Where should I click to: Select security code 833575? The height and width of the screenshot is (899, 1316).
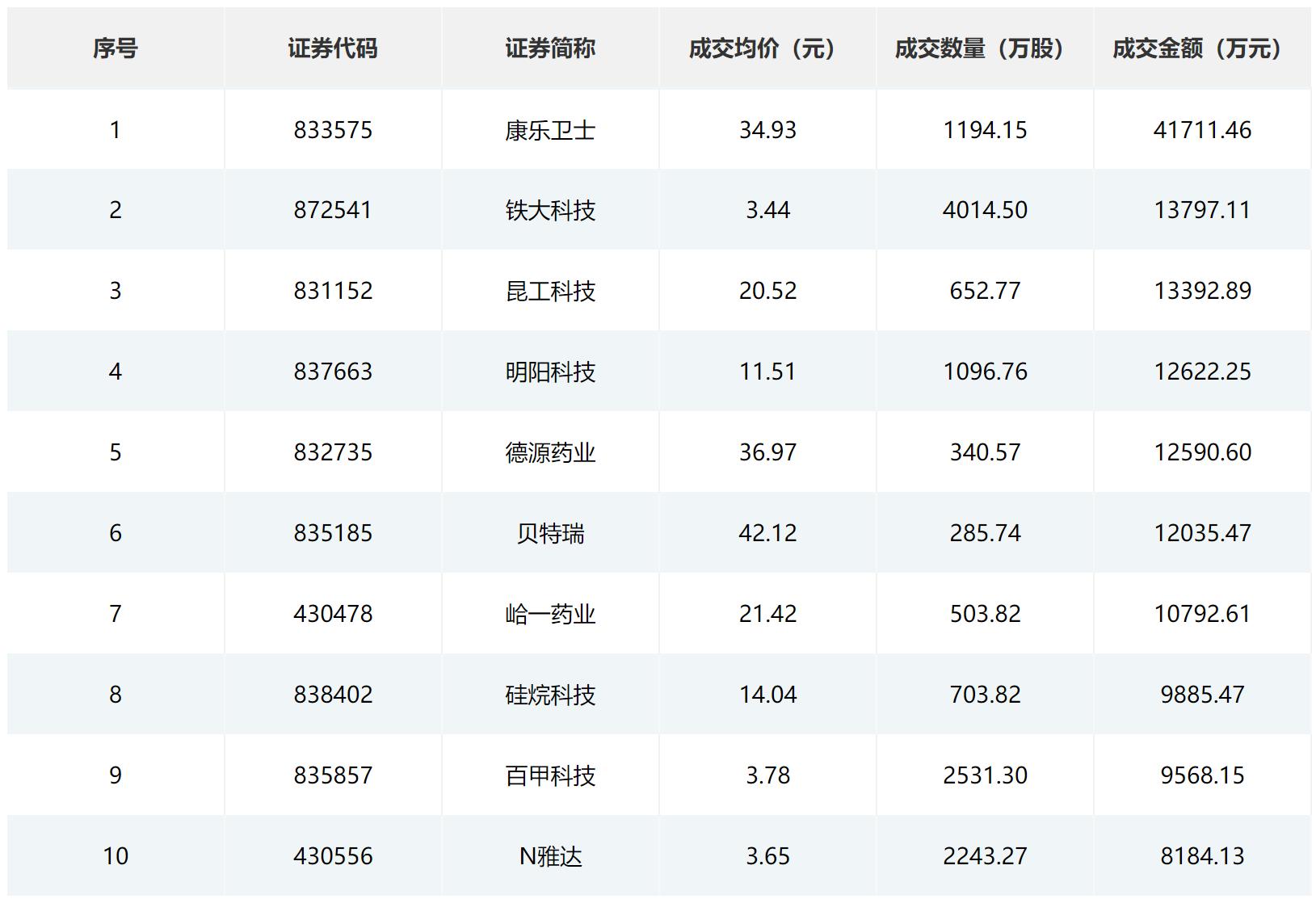333,130
